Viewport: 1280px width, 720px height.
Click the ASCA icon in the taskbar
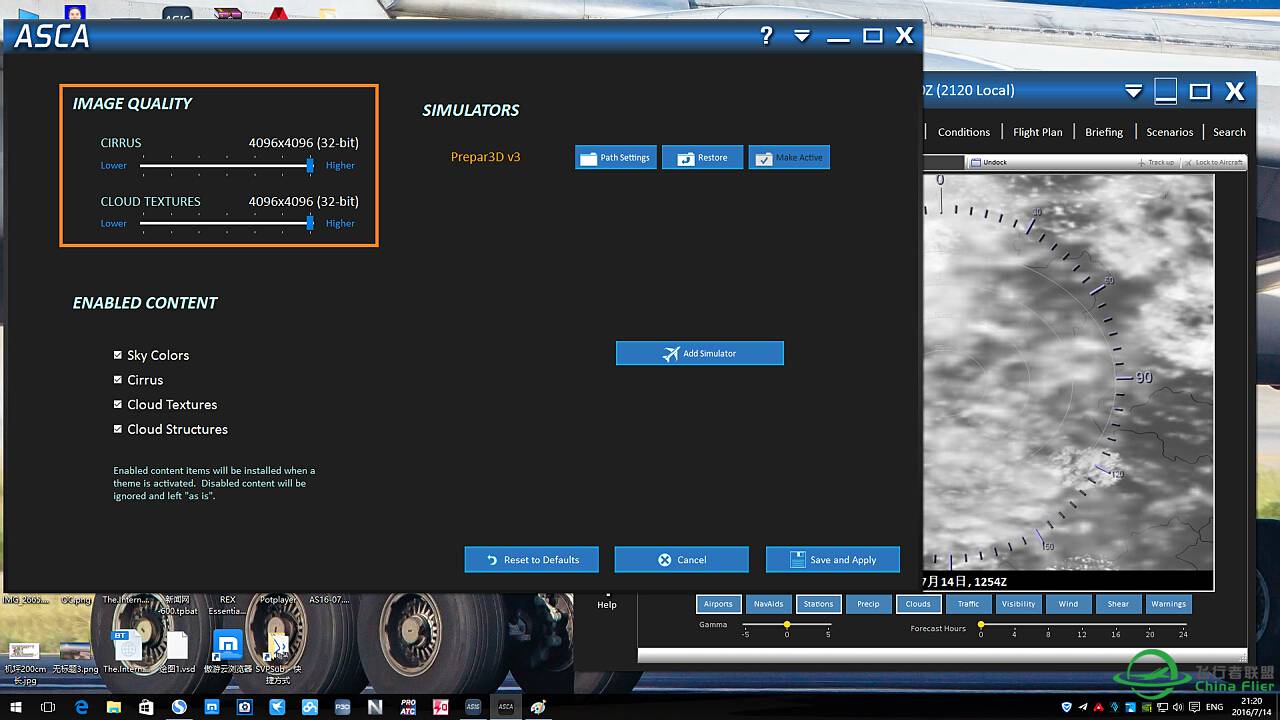click(506, 707)
